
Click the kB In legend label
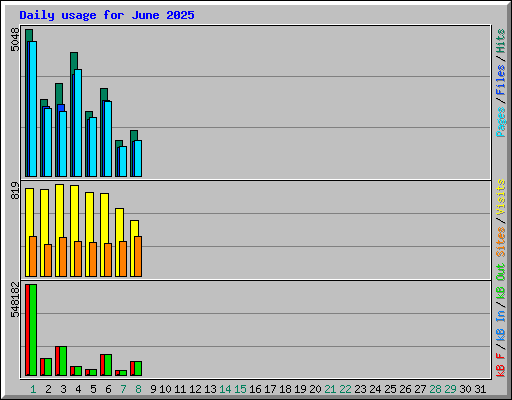click(500, 326)
